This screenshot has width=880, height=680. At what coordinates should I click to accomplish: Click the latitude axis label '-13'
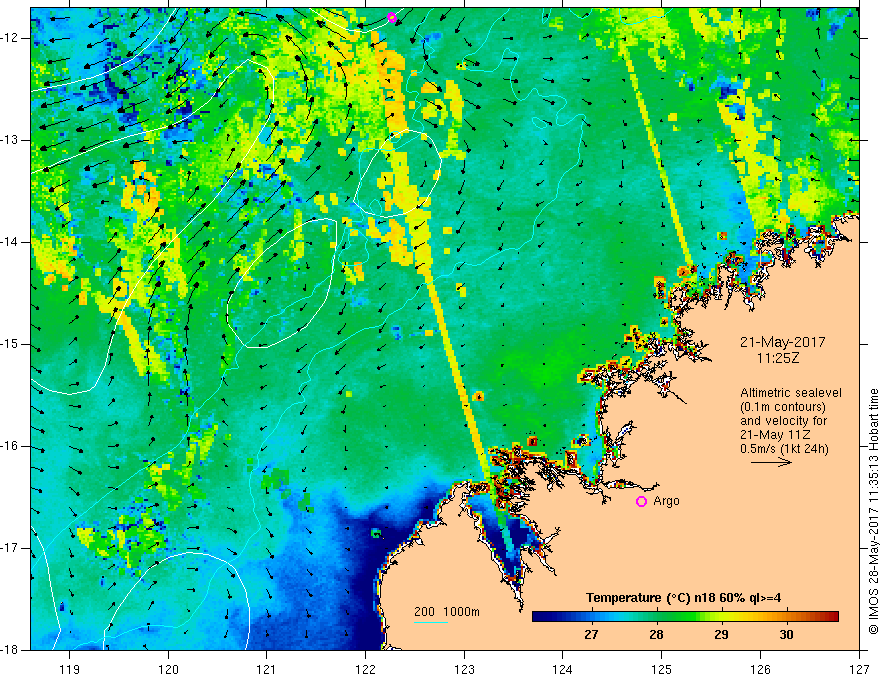pyautogui.click(x=11, y=140)
